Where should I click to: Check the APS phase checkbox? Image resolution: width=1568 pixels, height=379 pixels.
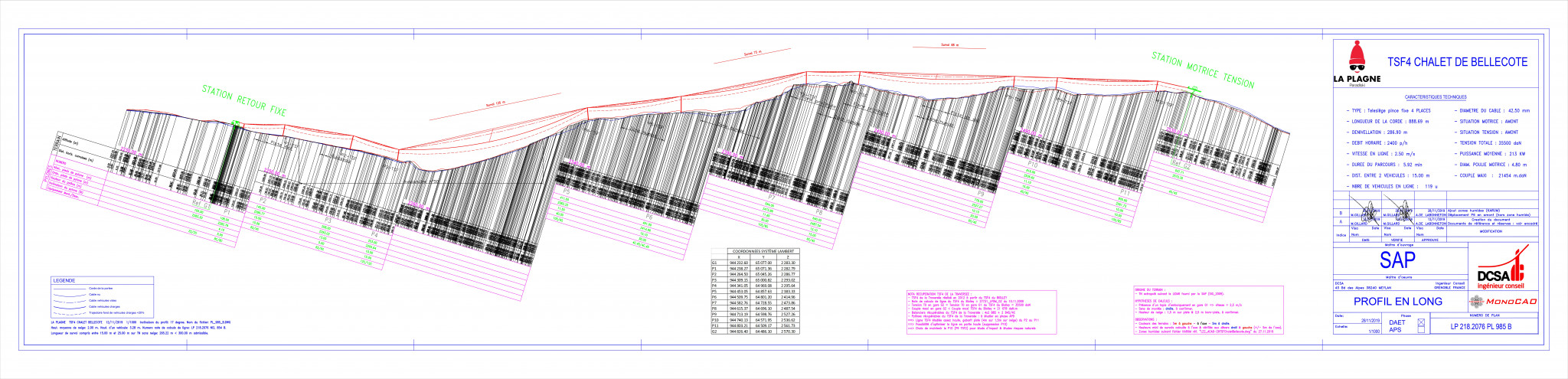pos(1421,329)
